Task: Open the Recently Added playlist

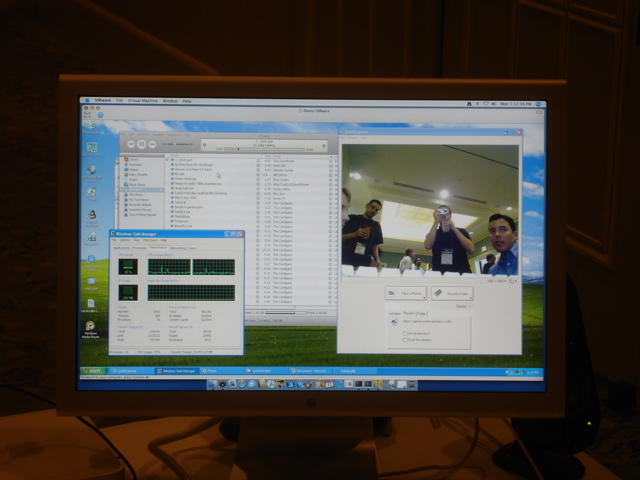Action: click(138, 205)
